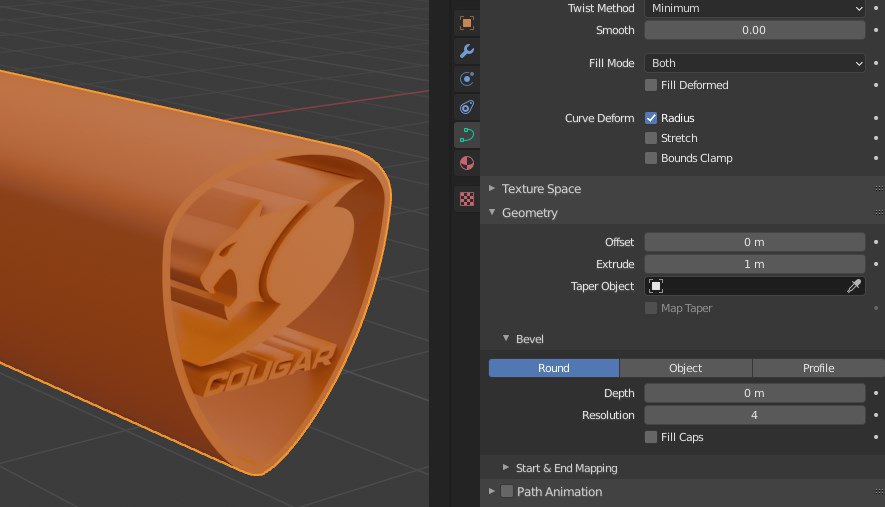Collapse the Bevel subpanel

(506, 339)
